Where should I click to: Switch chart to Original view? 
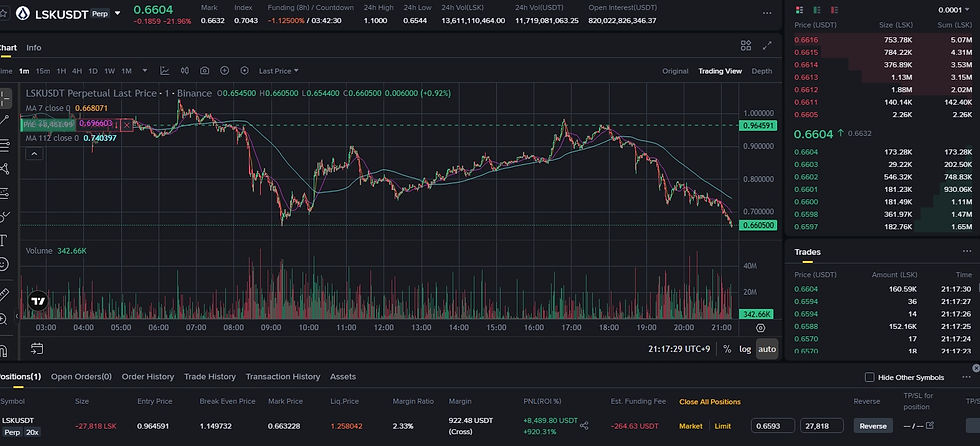point(675,71)
